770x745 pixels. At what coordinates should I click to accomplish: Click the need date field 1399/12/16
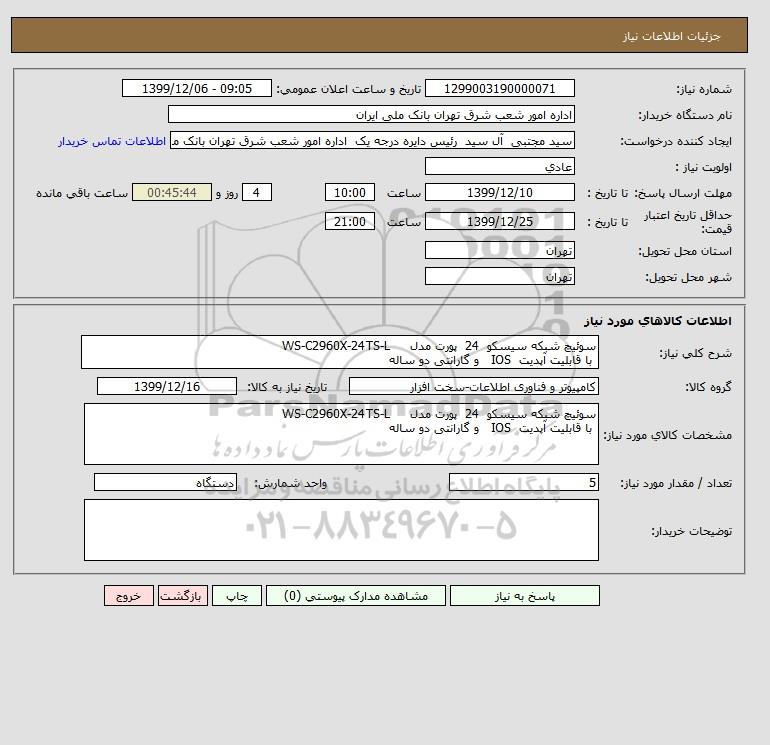pos(167,386)
